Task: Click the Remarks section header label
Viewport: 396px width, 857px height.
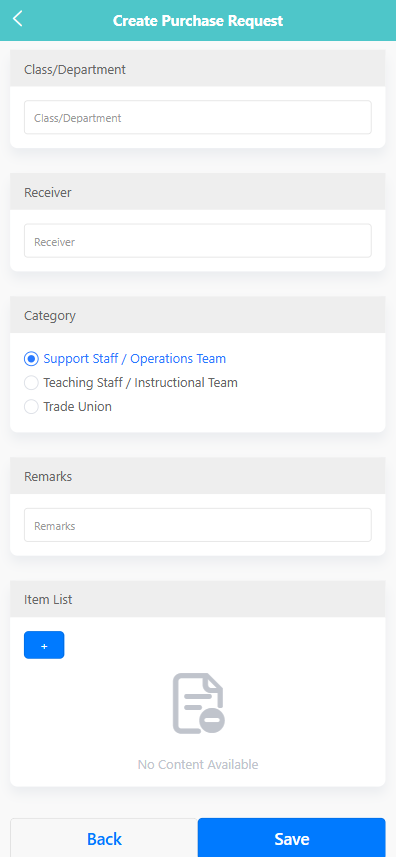Action: pyautogui.click(x=48, y=476)
